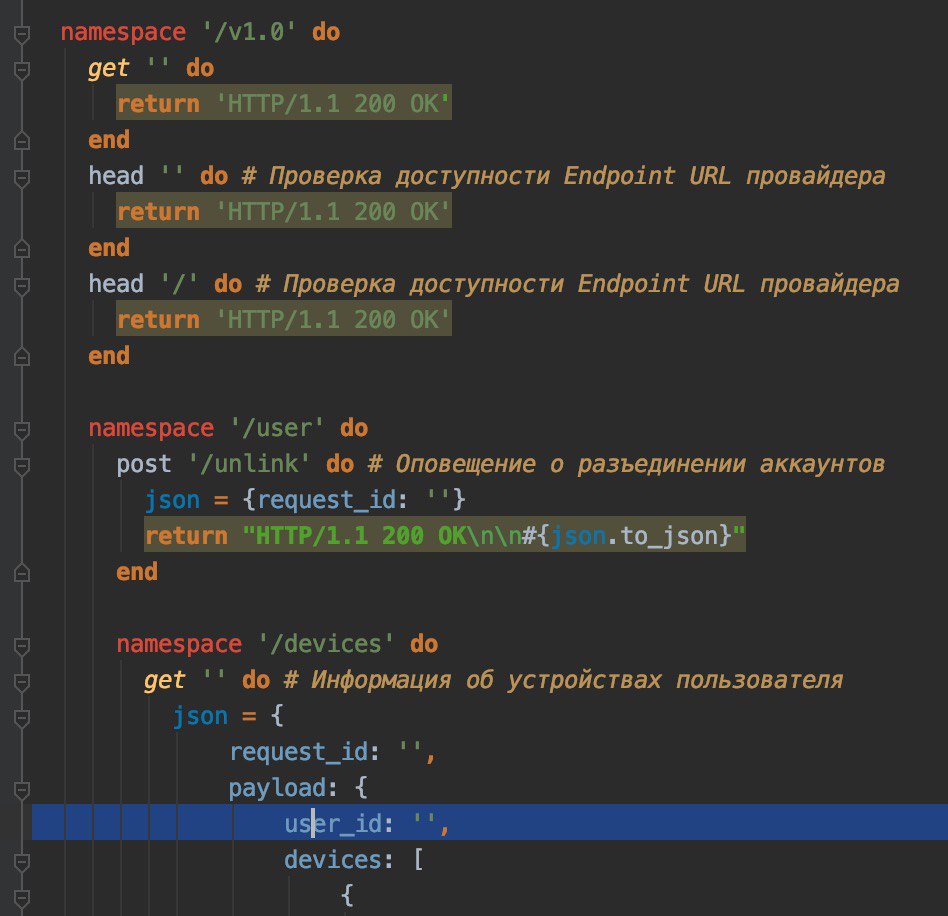The width and height of the screenshot is (948, 916).
Task: Click the do keyword after namespace '/user'
Action: pos(354,428)
